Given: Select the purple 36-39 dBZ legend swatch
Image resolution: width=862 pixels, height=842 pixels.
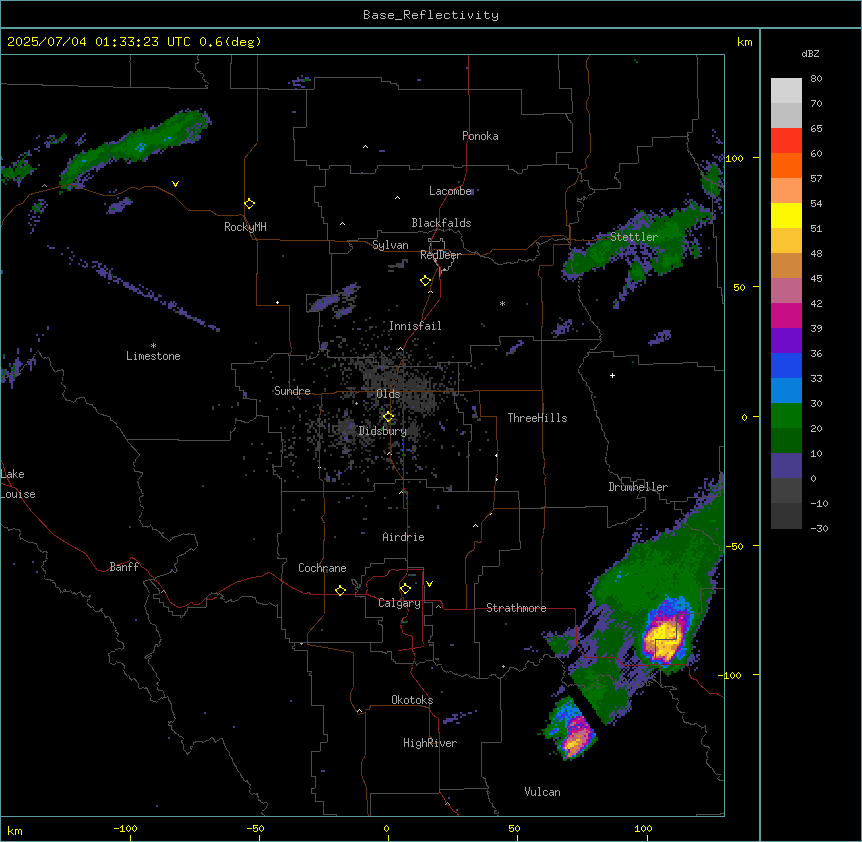Looking at the screenshot, I should coord(786,341).
